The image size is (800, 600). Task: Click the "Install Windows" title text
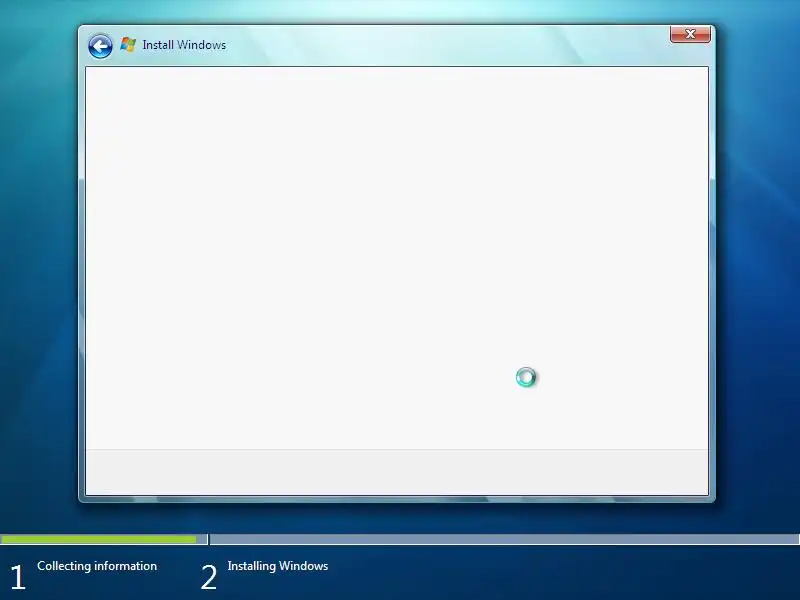(x=184, y=45)
